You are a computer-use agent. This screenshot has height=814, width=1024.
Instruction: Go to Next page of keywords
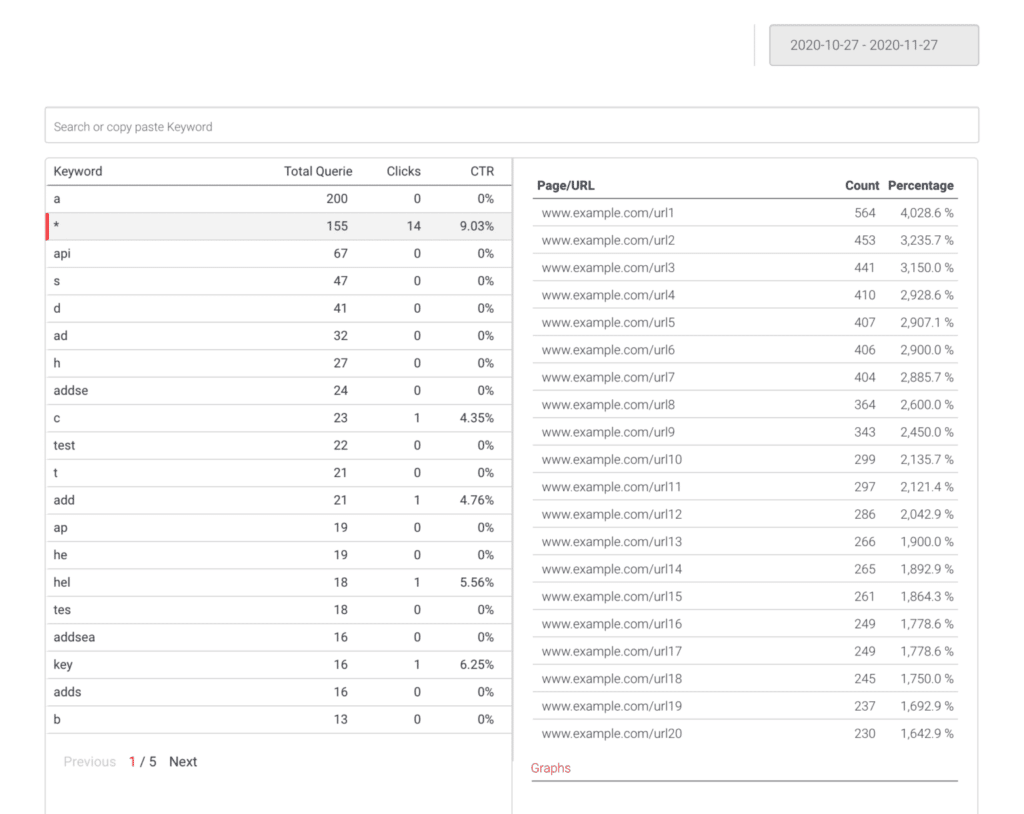tap(183, 762)
